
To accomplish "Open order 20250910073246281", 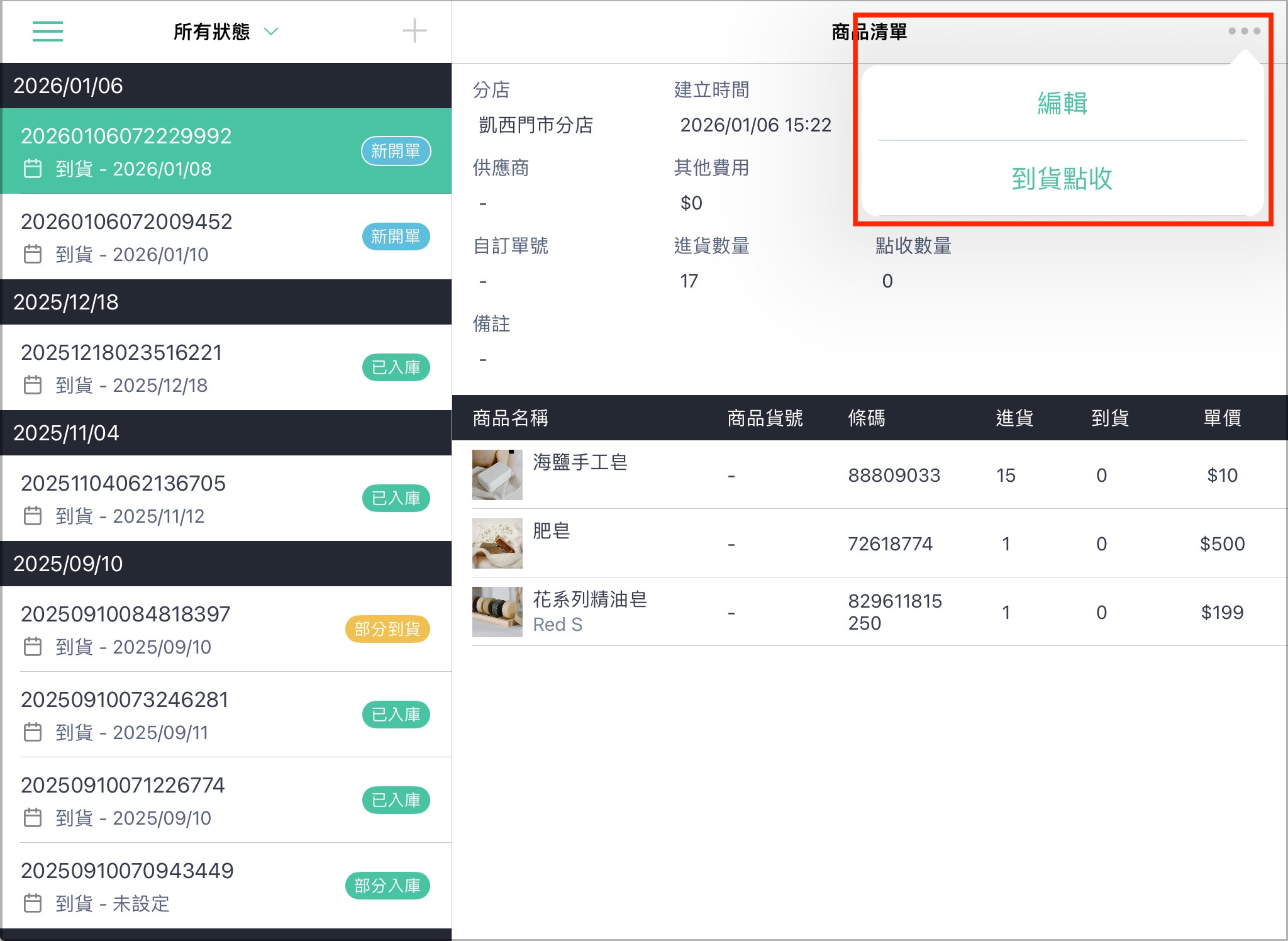I will 226,715.
